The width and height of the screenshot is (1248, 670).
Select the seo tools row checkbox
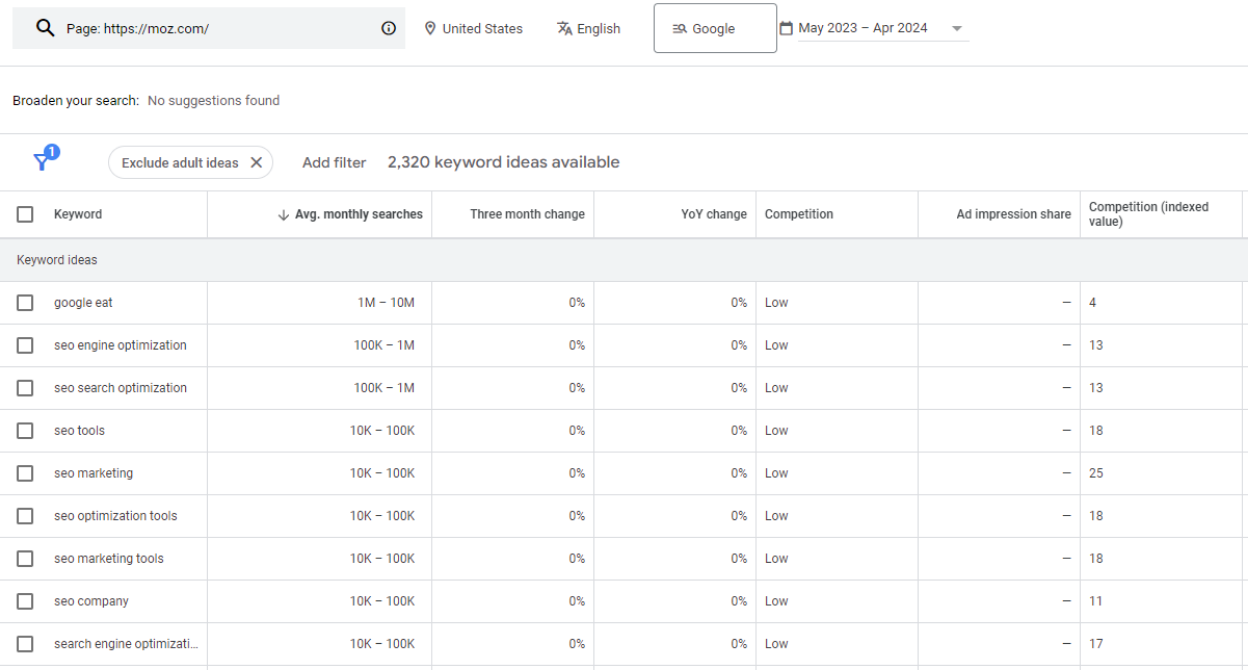click(25, 431)
